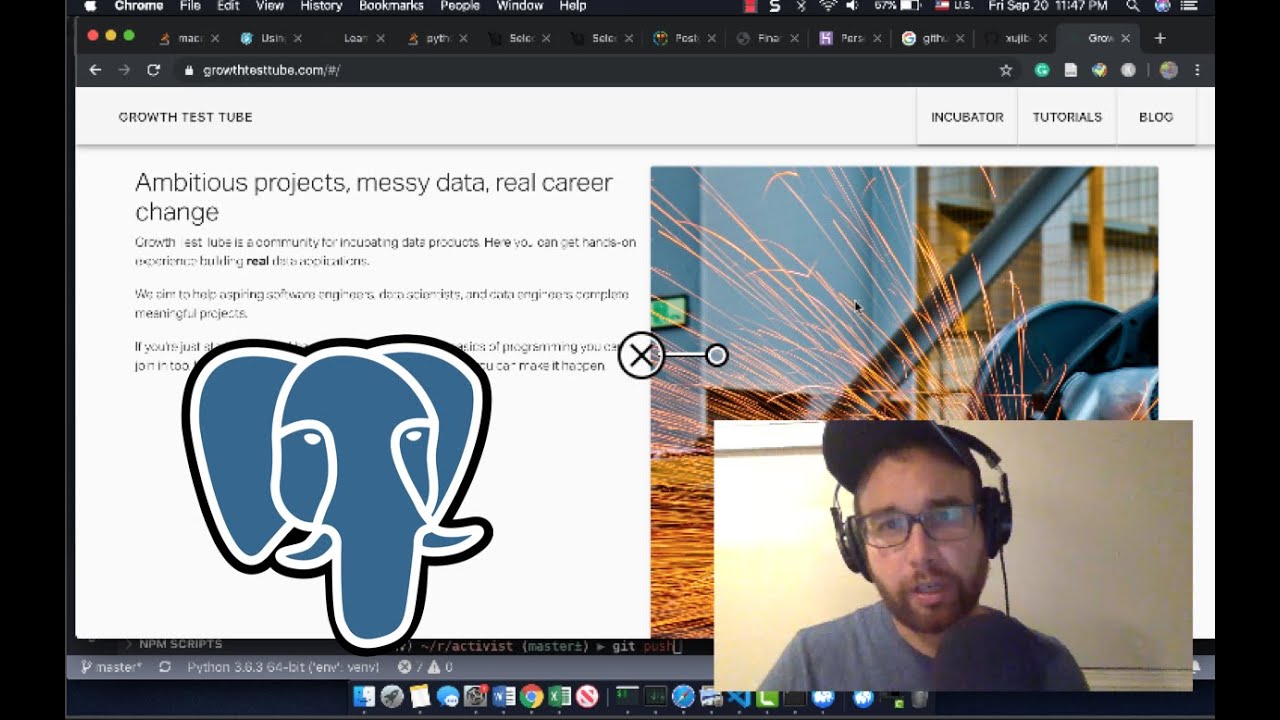The height and width of the screenshot is (720, 1280).
Task: Open the Help menu
Action: 573,6
